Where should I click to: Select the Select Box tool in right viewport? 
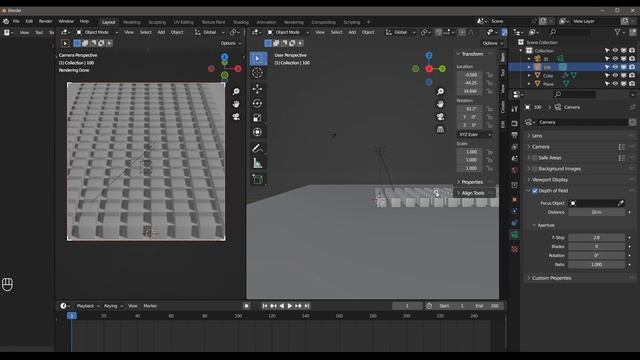tap(258, 58)
